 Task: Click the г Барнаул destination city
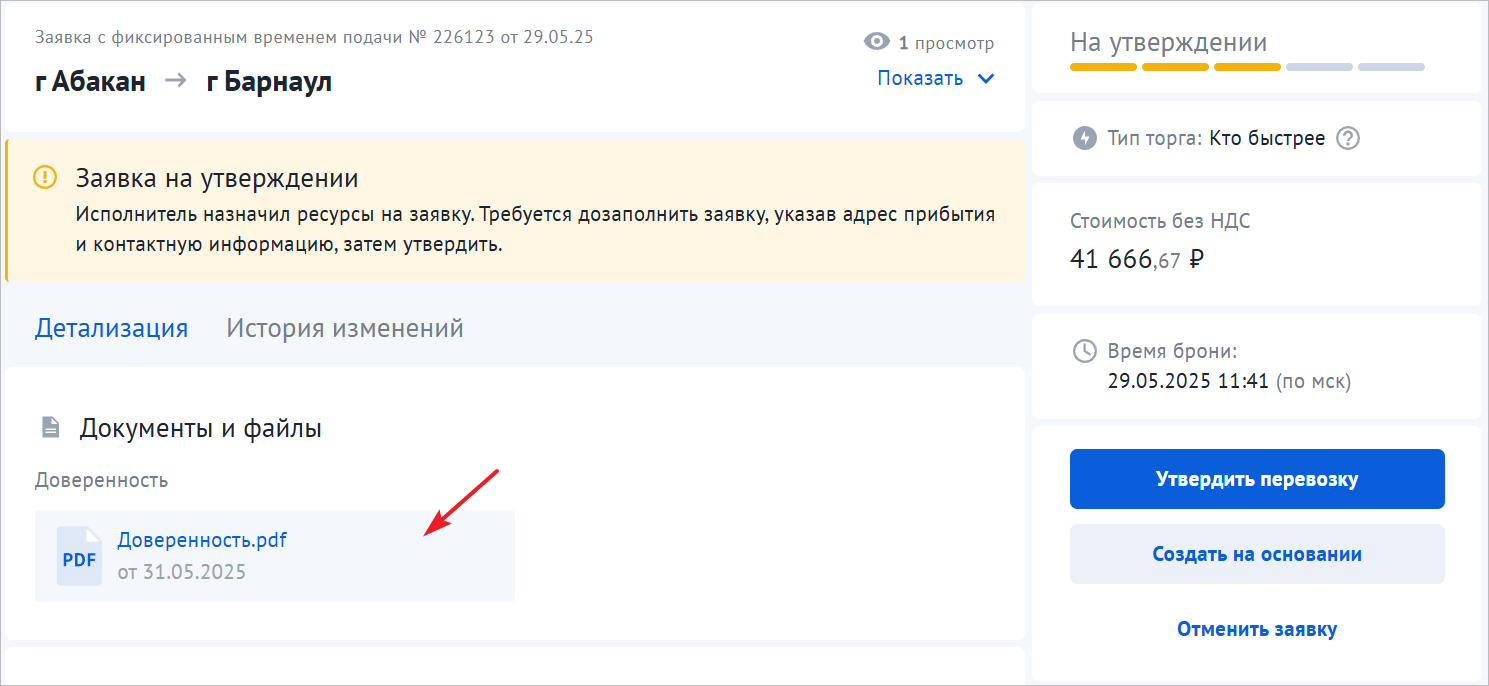click(269, 82)
